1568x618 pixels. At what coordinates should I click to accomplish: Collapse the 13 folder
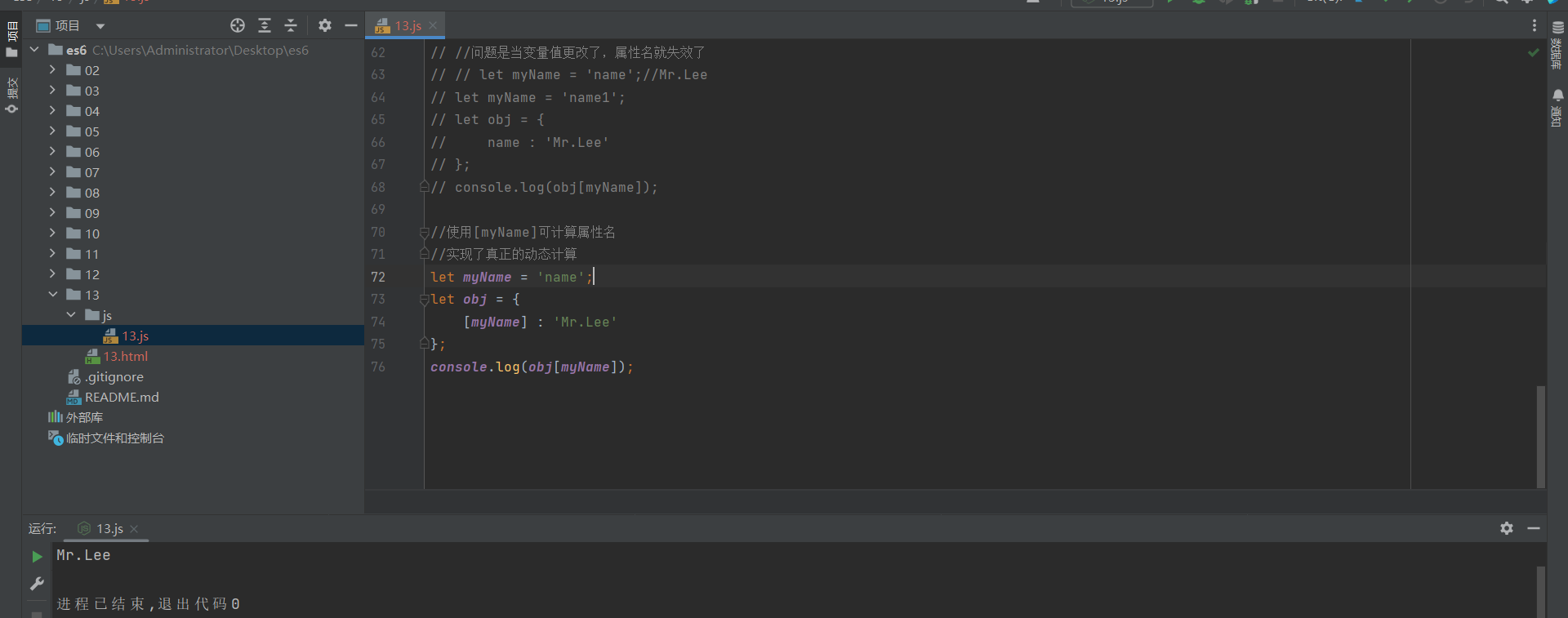pyautogui.click(x=52, y=295)
